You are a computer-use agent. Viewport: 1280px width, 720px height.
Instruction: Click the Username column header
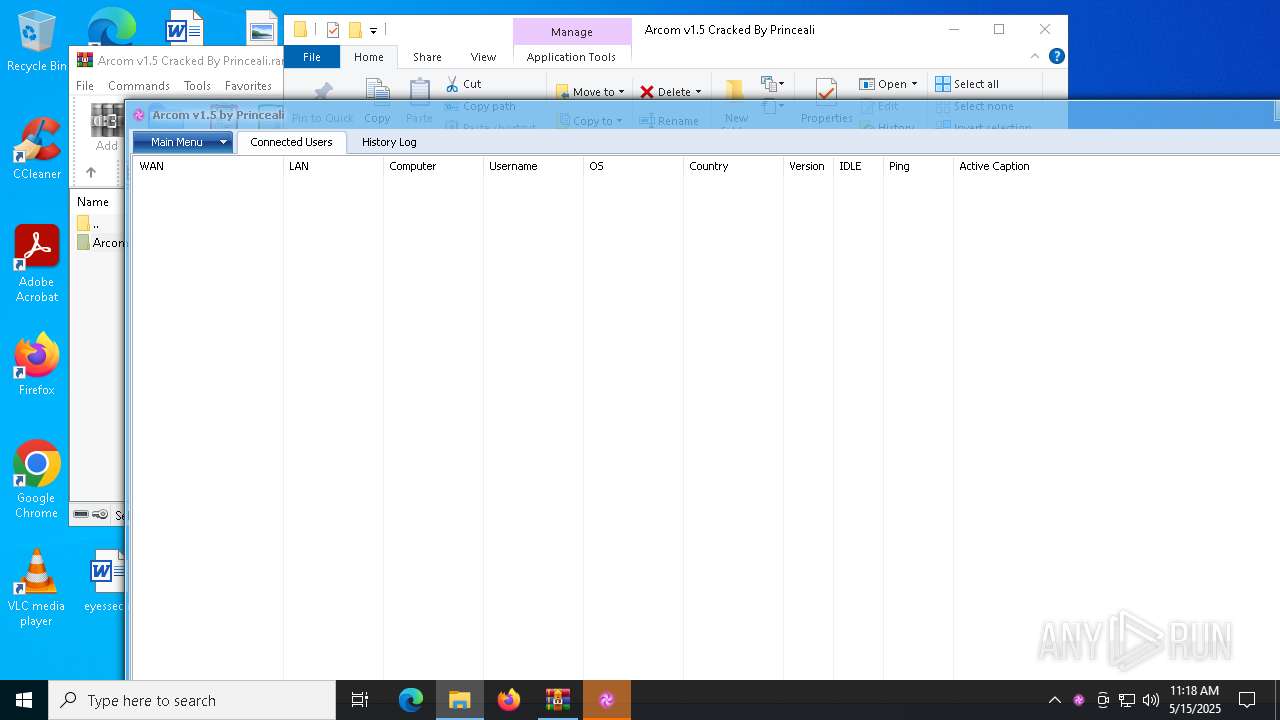533,166
